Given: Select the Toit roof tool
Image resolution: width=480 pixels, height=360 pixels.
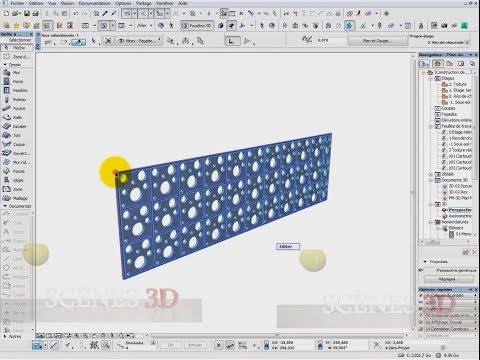Looking at the screenshot, I should (x=17, y=135).
